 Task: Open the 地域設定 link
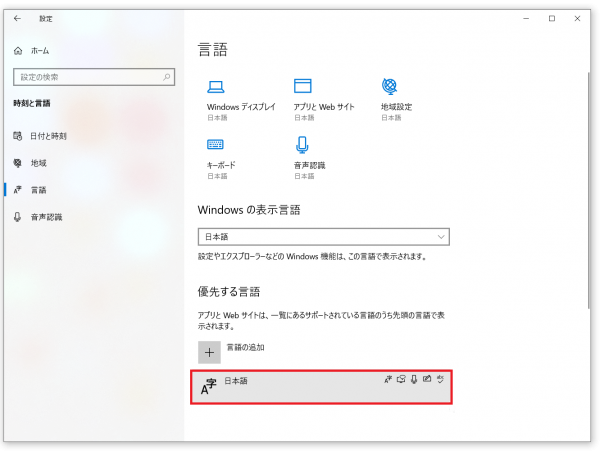(396, 107)
